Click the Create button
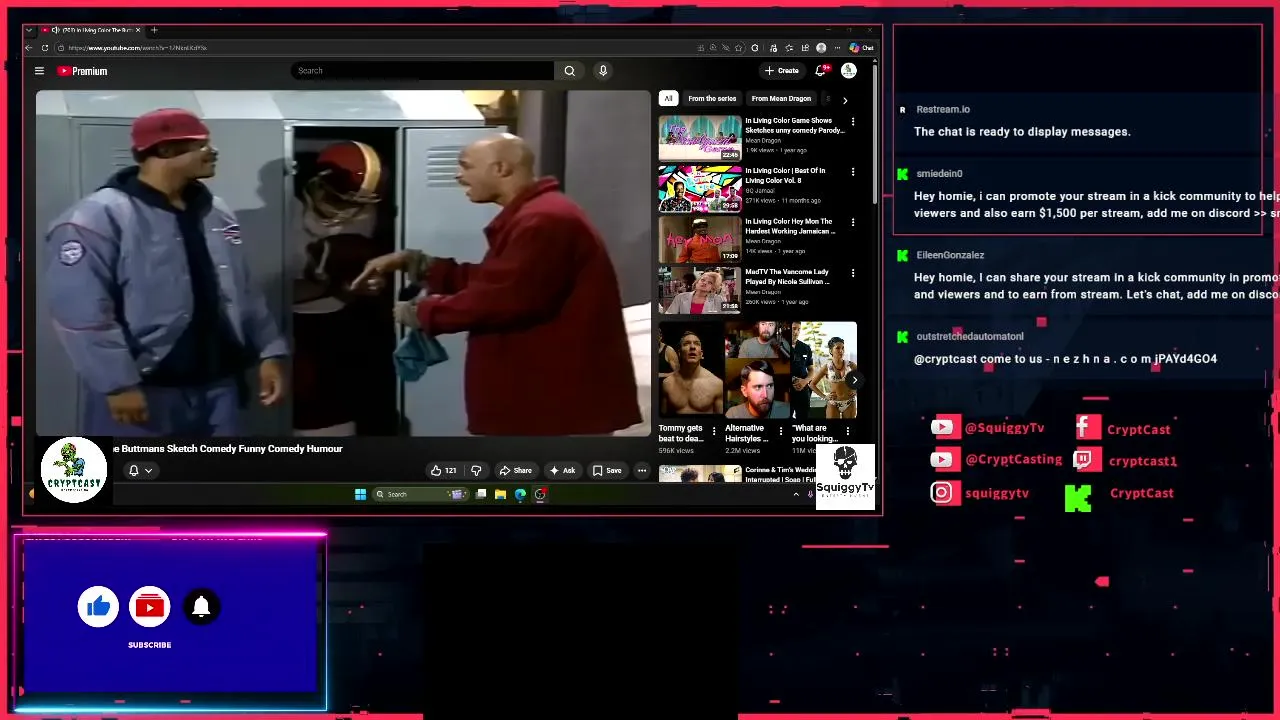The width and height of the screenshot is (1280, 720). coord(782,71)
